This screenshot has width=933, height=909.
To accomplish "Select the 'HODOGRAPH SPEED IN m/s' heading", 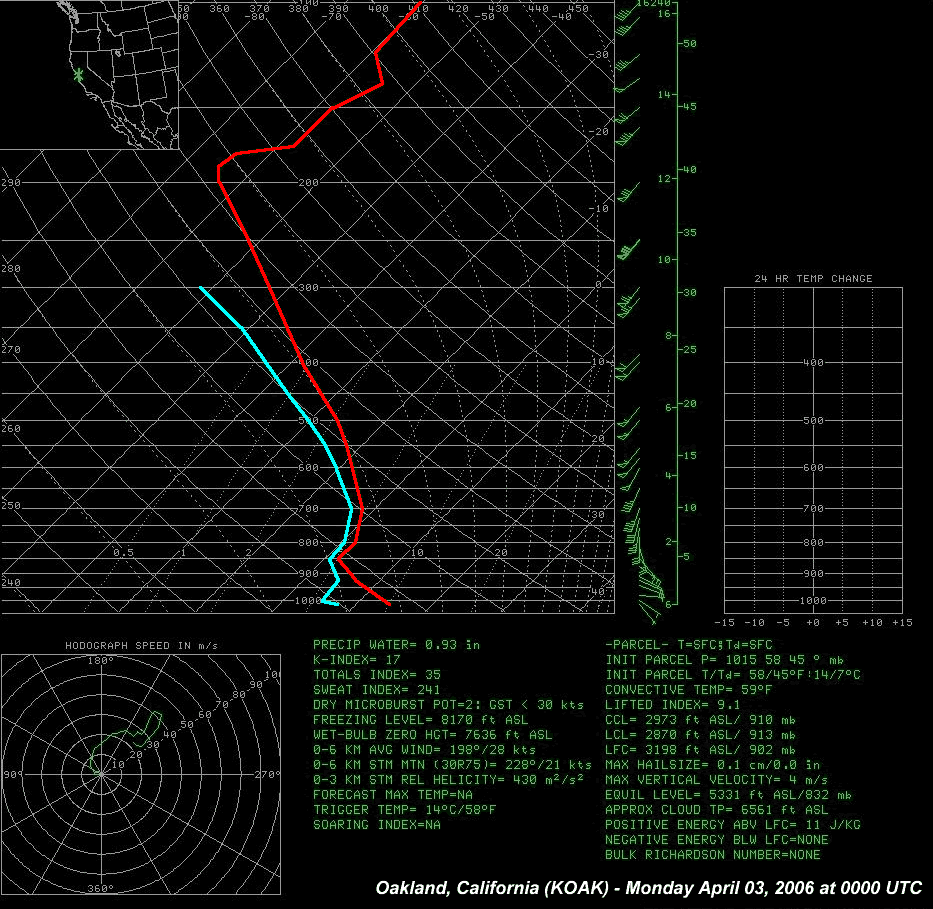I will click(x=142, y=645).
